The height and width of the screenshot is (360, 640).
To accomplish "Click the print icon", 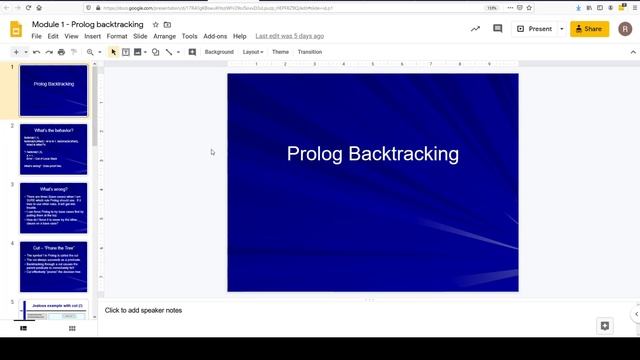I will point(61,52).
